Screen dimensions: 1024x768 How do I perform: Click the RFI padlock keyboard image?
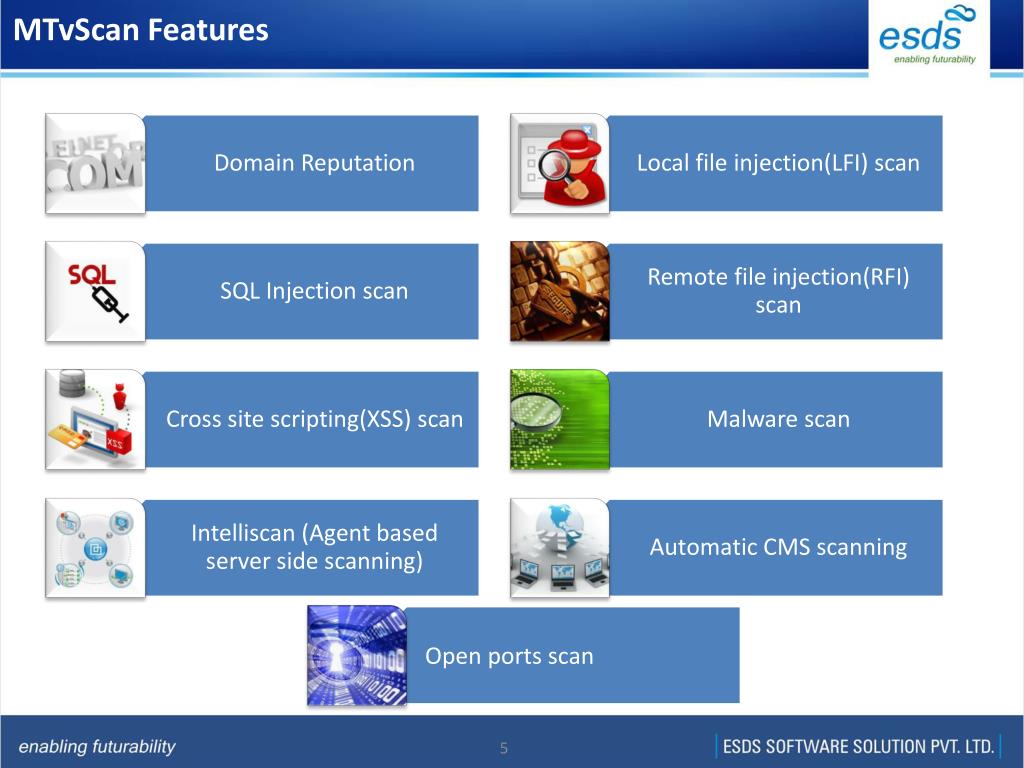(560, 291)
